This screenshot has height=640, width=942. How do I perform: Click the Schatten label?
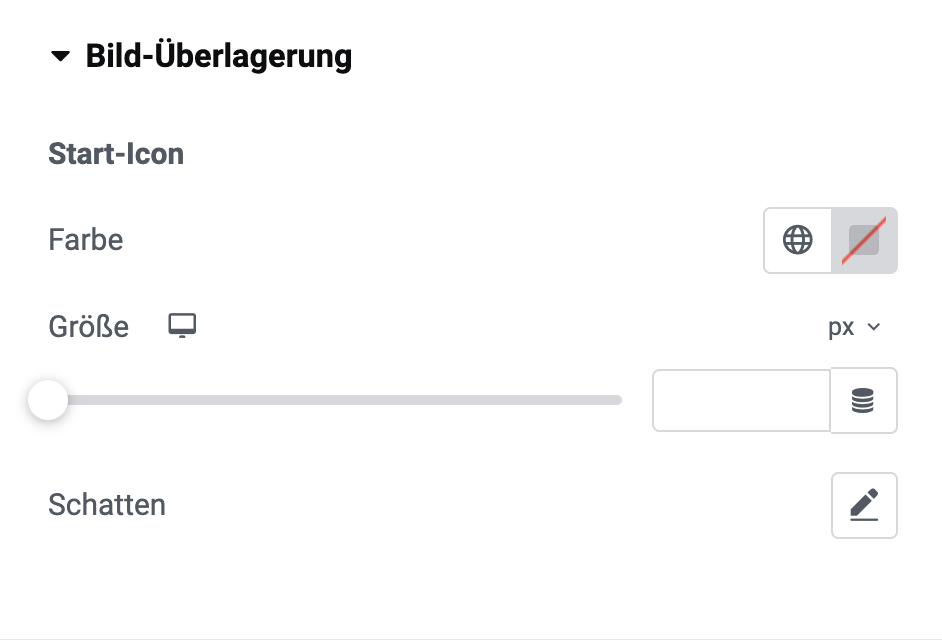coord(107,505)
